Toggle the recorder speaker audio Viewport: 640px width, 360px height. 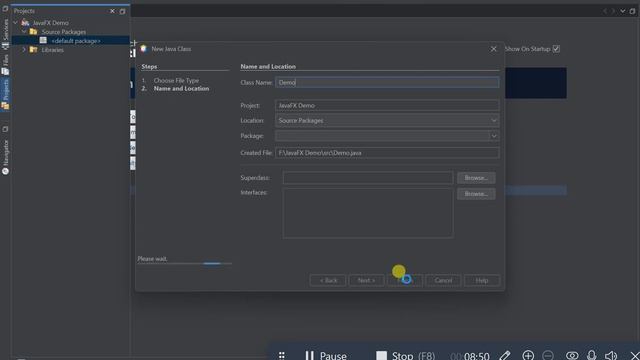[611, 356]
